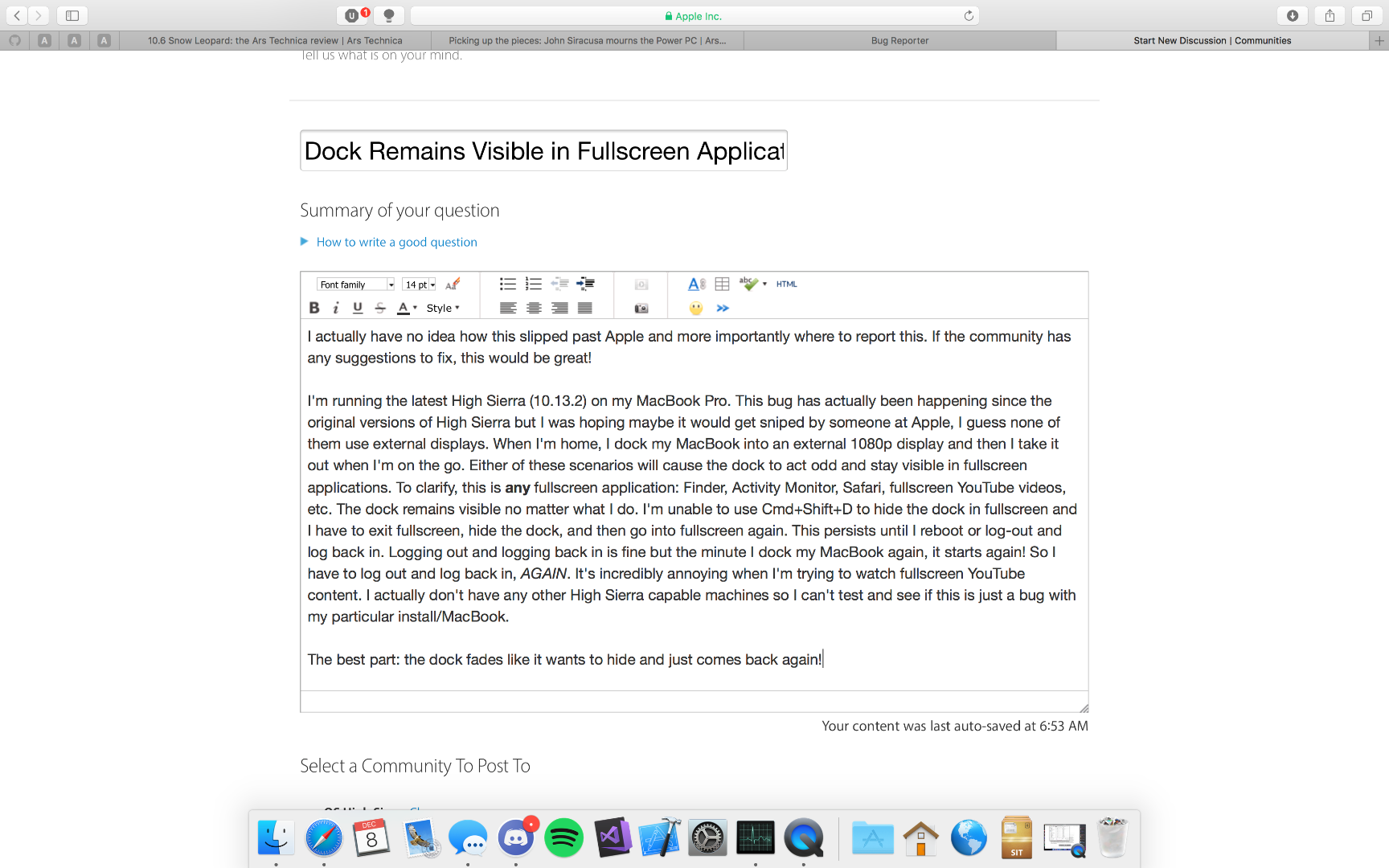Clear formatting with the Aa brush icon

pos(453,284)
